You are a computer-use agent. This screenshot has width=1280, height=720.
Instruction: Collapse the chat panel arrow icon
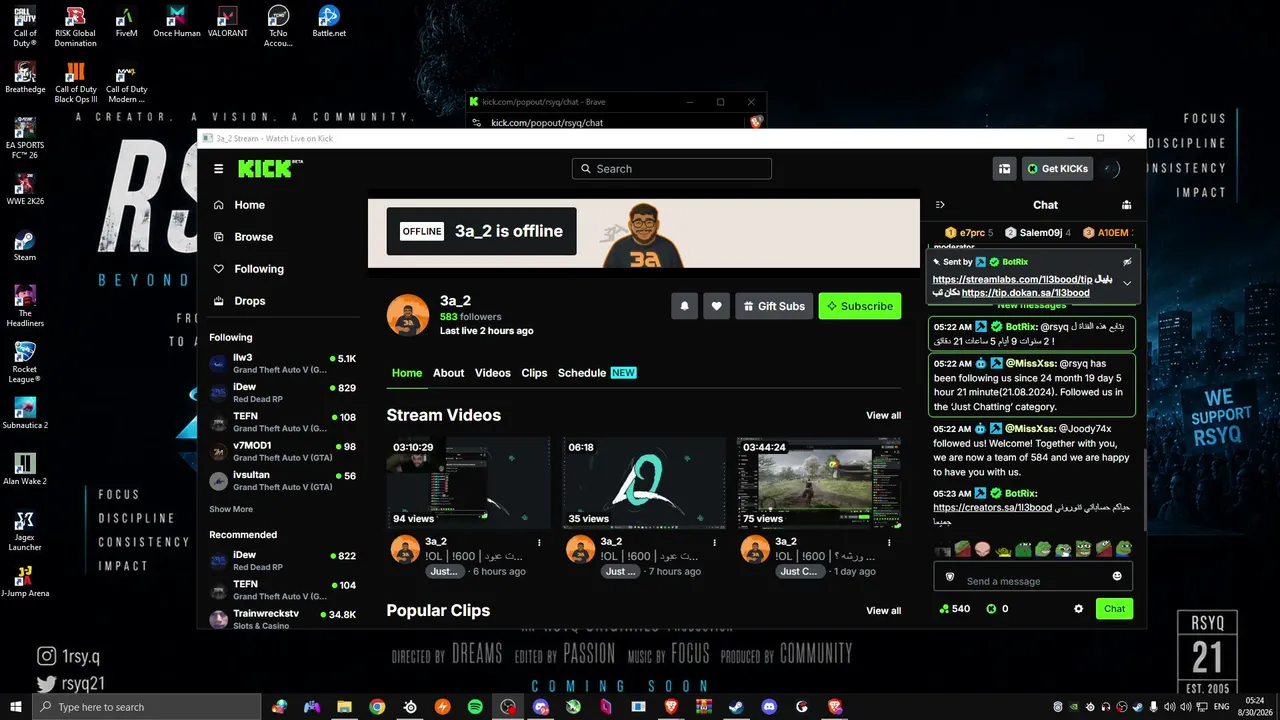coord(940,205)
